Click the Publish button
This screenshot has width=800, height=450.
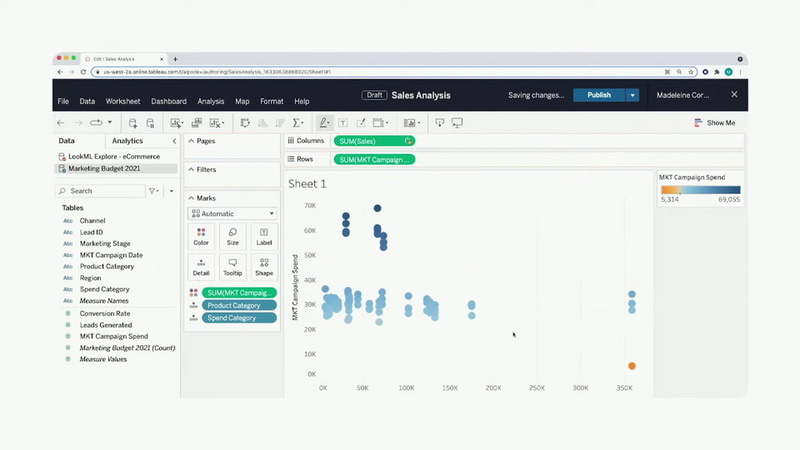point(599,95)
